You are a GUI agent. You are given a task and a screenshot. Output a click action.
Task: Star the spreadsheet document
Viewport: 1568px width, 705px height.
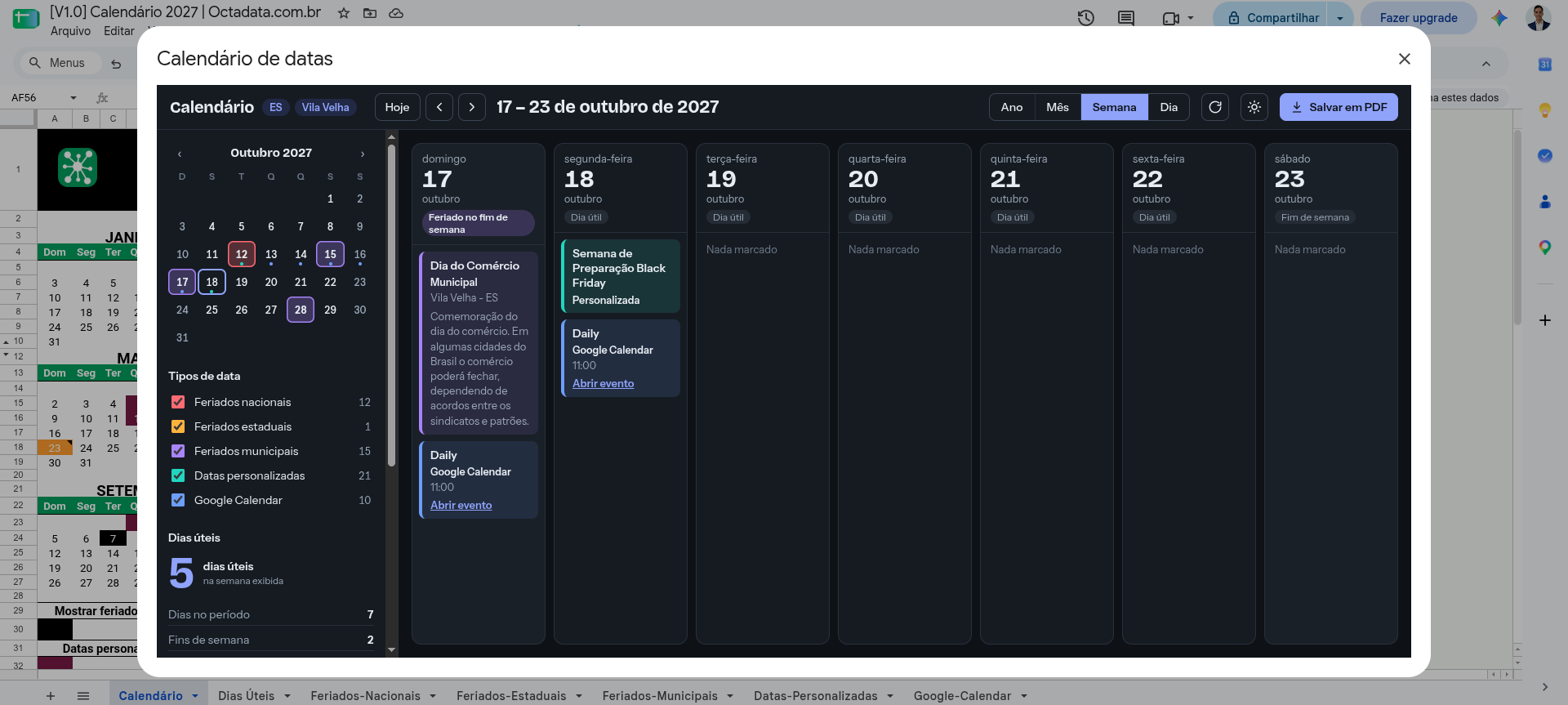point(344,13)
